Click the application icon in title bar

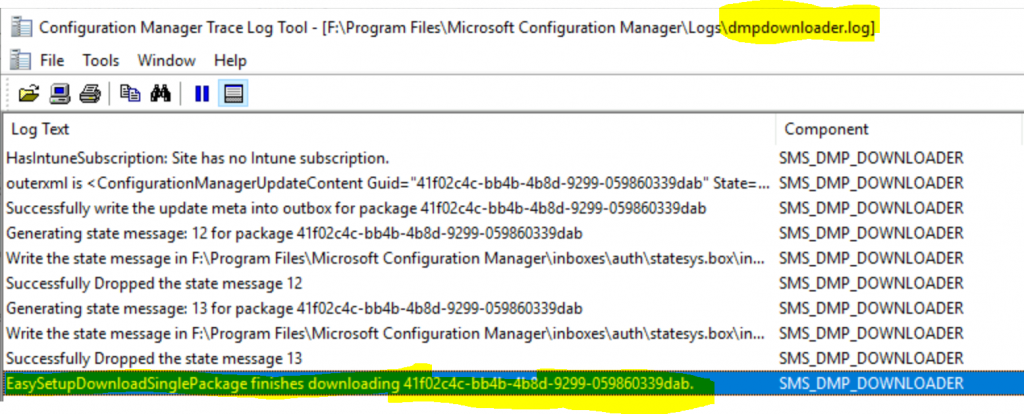[22, 27]
